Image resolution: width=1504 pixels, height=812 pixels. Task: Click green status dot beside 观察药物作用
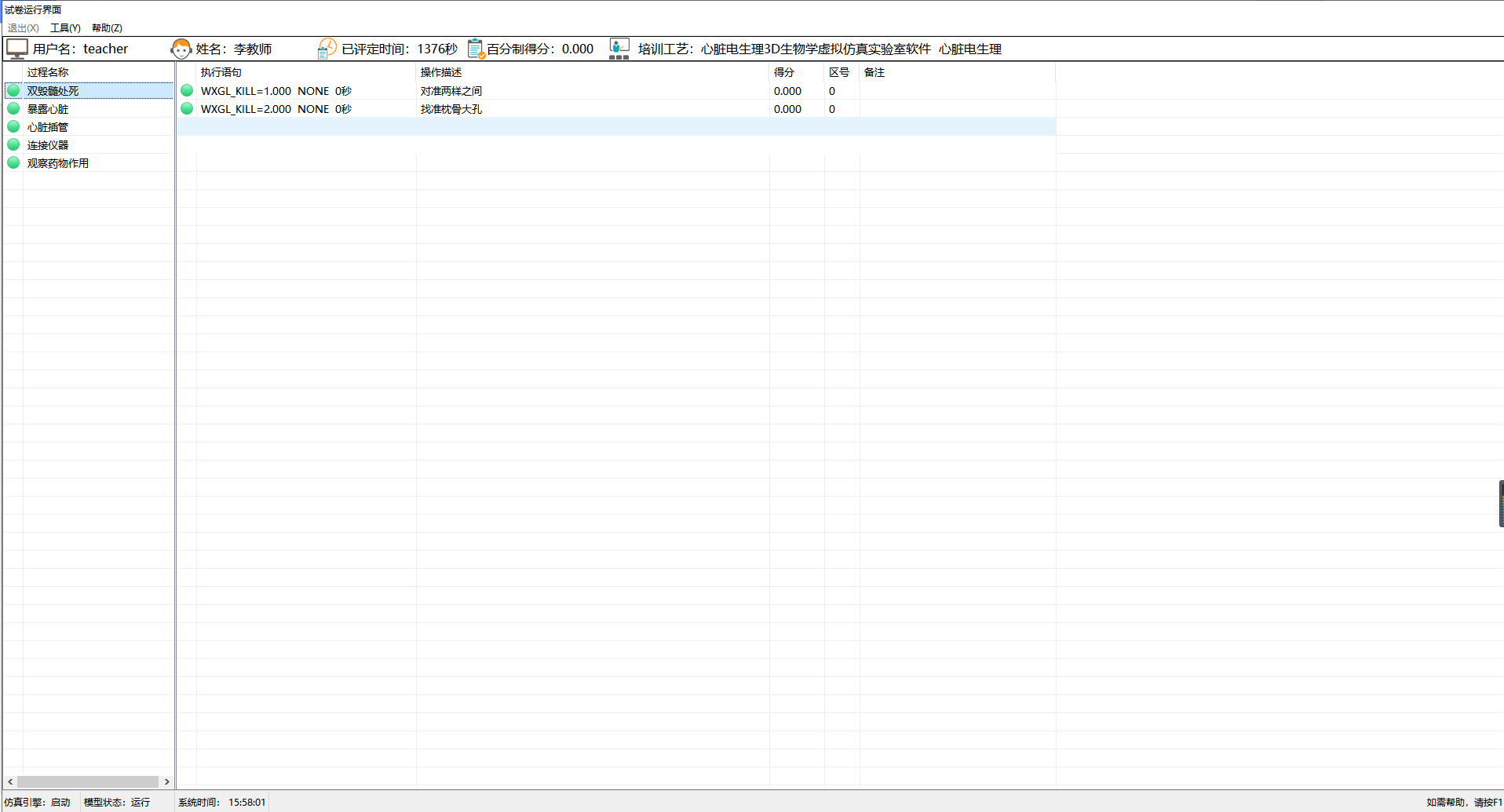coord(13,162)
